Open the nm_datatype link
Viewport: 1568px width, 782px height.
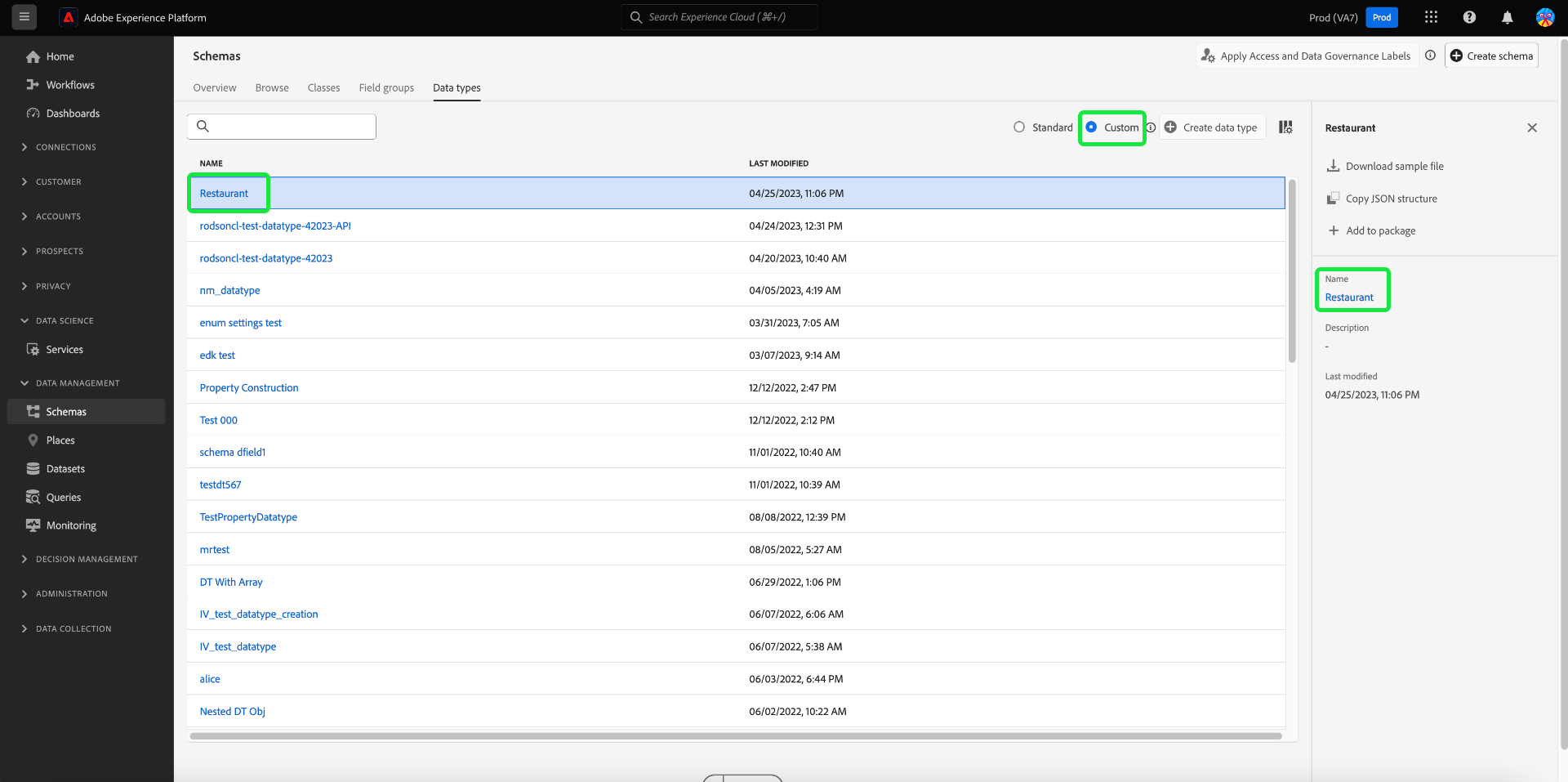229,290
